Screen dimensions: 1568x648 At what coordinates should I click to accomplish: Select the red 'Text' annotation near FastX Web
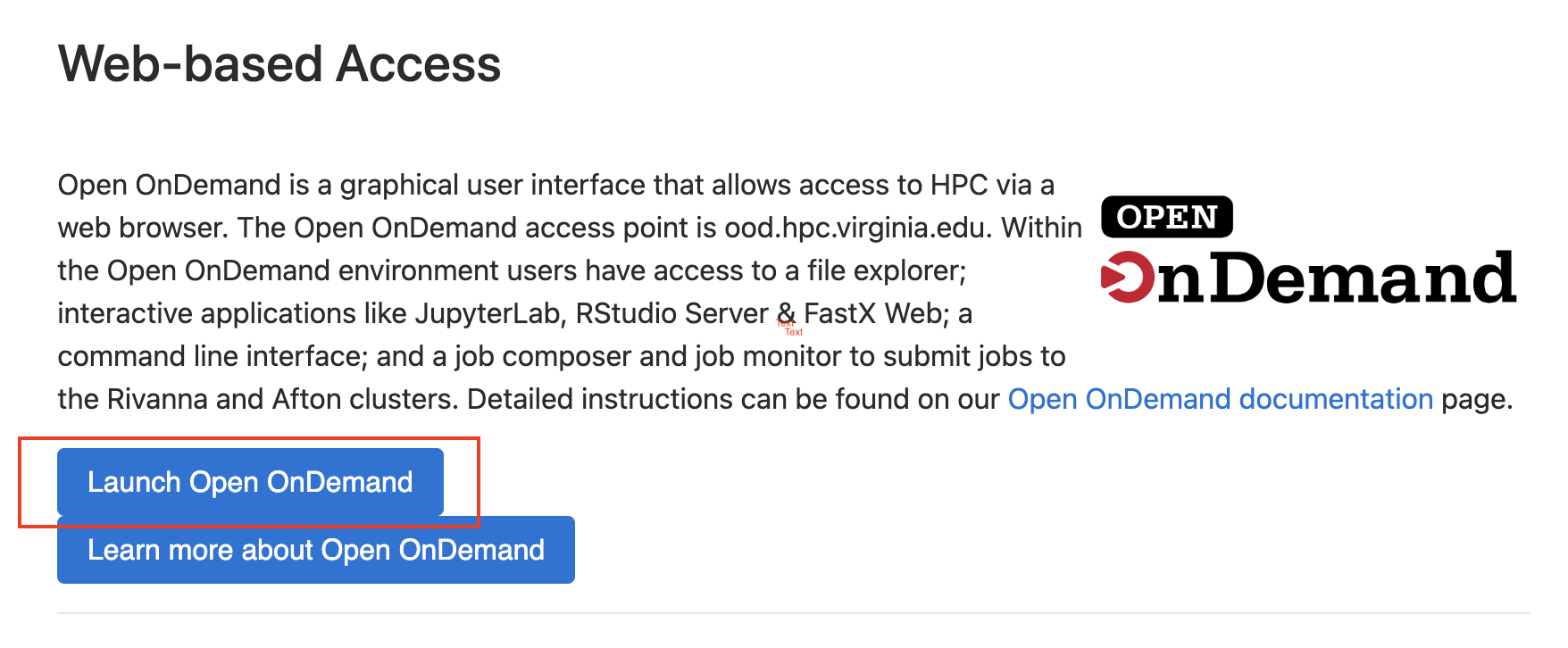pos(785,321)
